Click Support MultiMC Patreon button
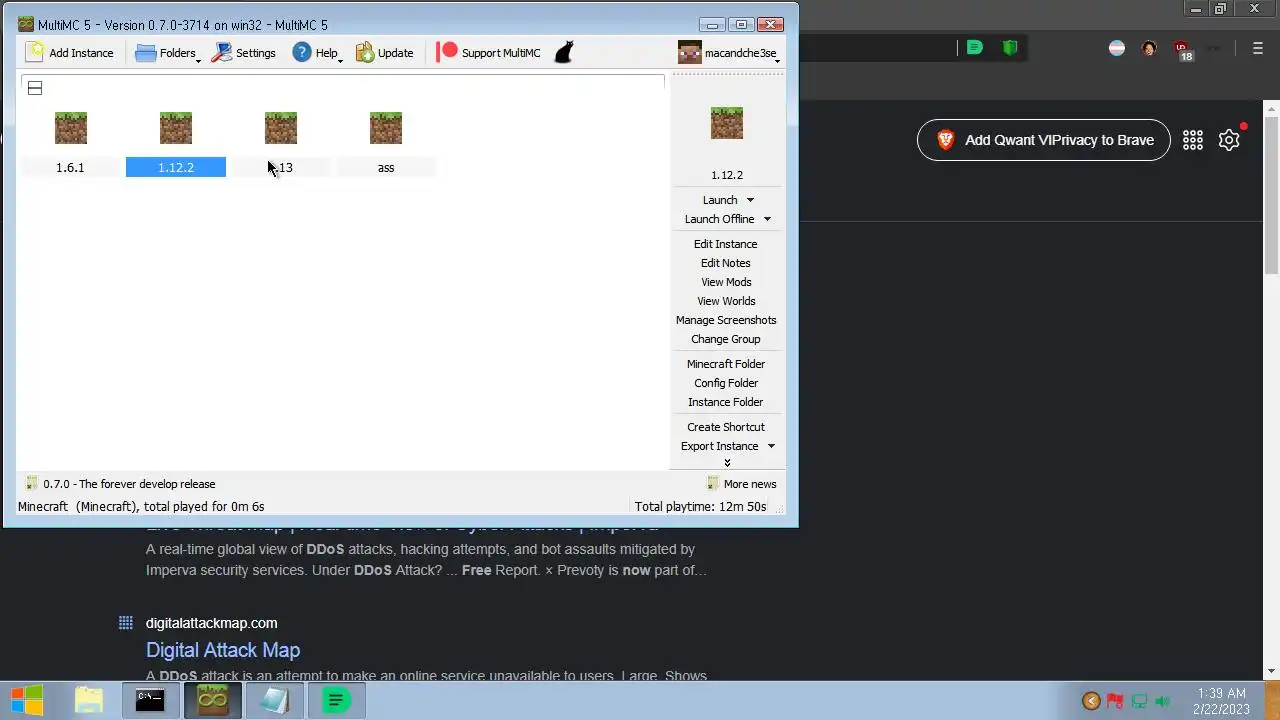 tap(489, 53)
